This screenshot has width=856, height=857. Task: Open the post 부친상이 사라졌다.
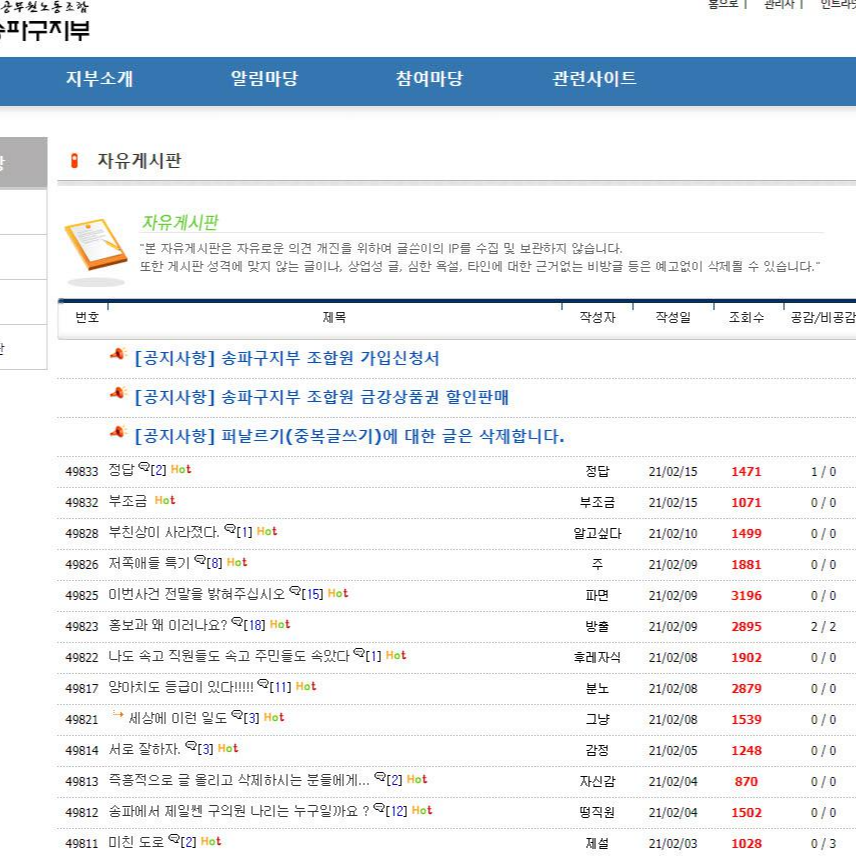pos(163,532)
